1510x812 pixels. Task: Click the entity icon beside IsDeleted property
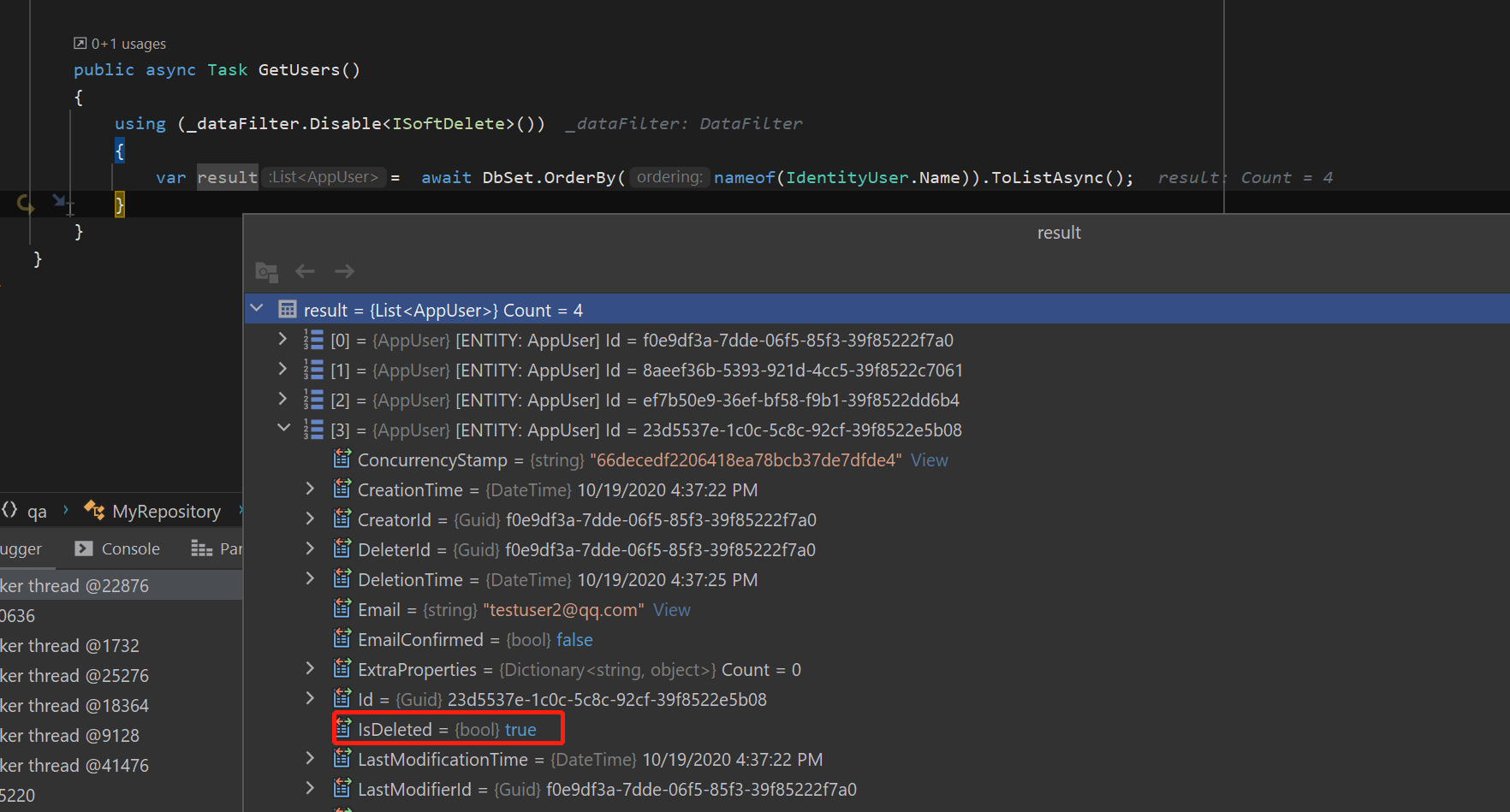(342, 728)
